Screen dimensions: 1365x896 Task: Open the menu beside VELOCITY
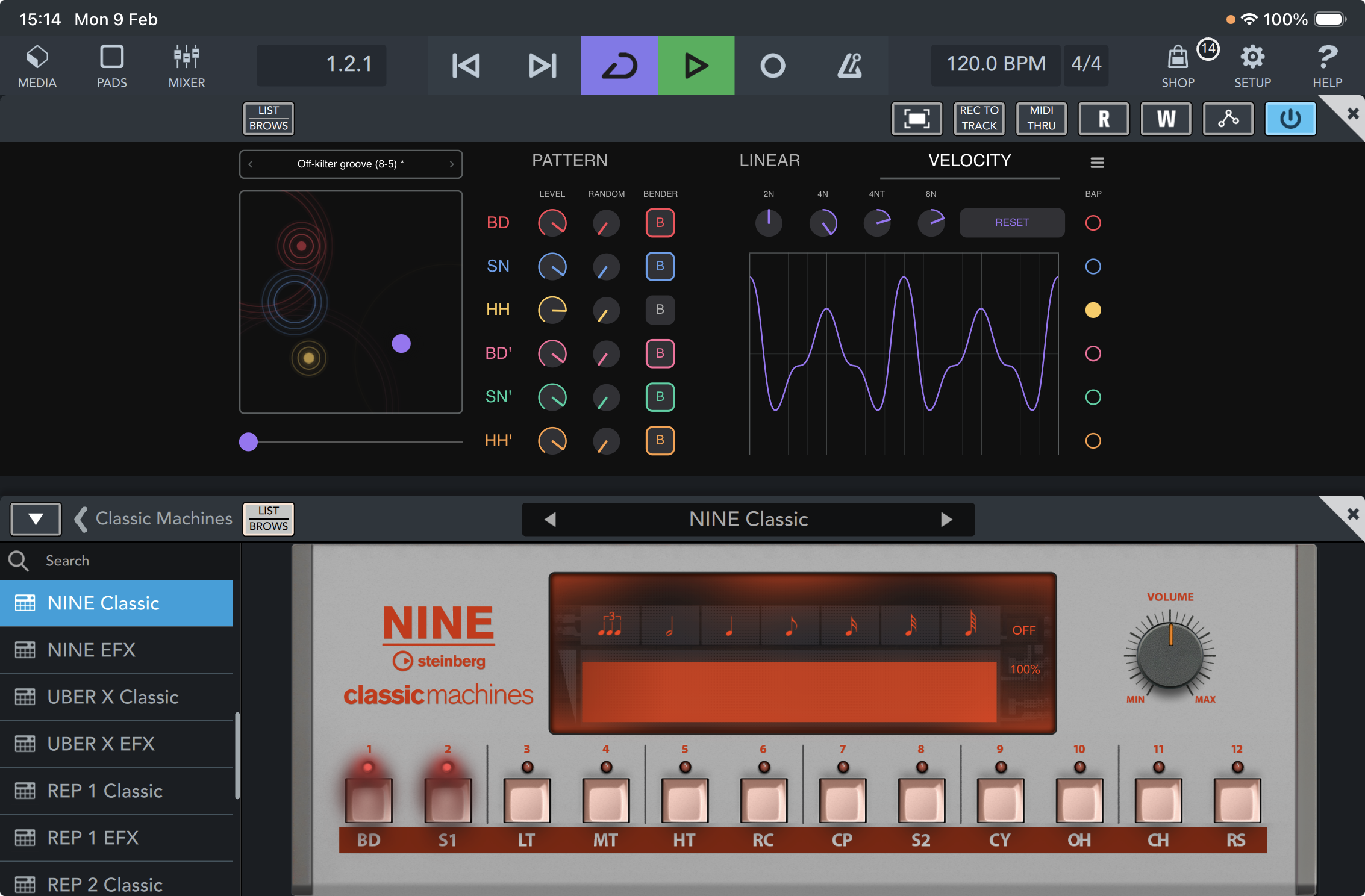1096,162
